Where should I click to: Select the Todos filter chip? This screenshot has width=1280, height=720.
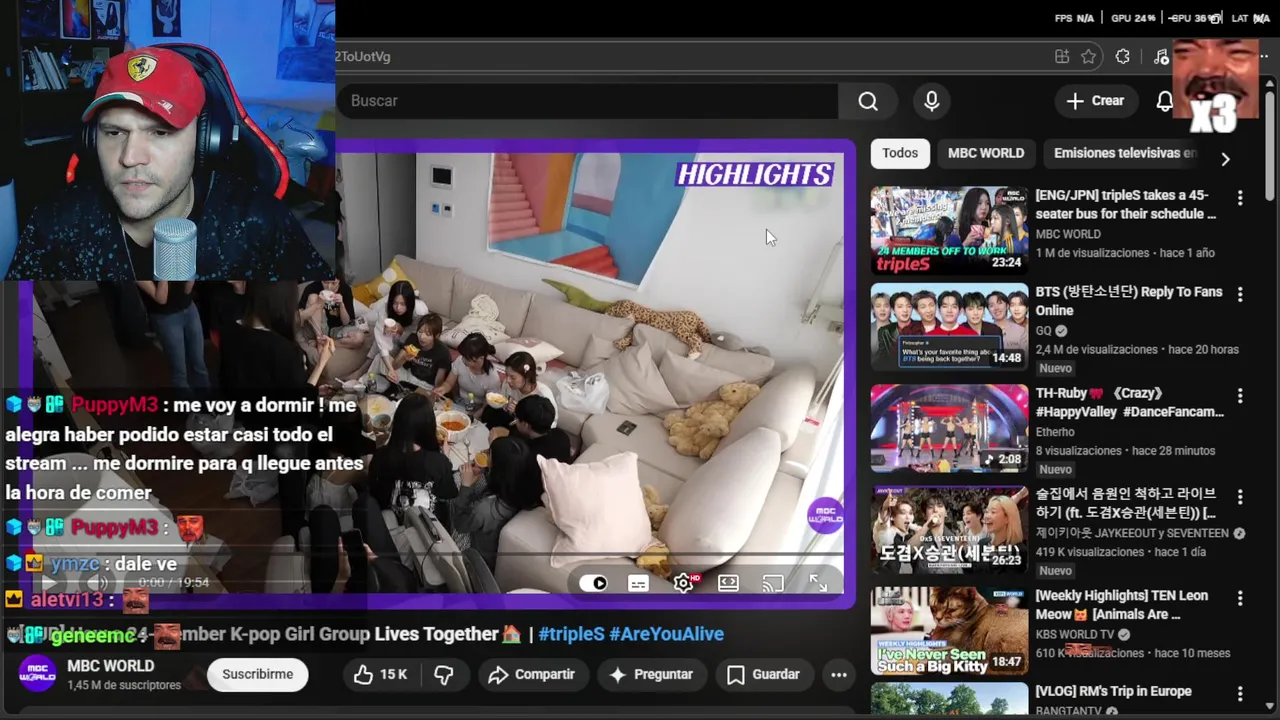pyautogui.click(x=900, y=153)
